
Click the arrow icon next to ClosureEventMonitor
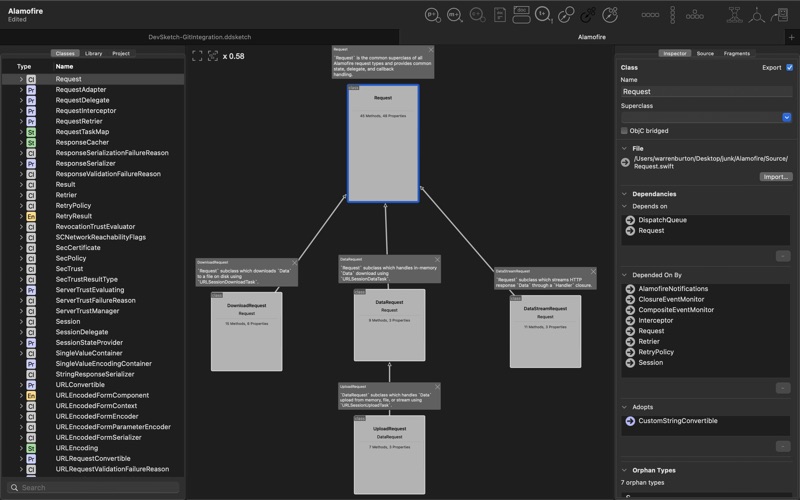[630, 299]
